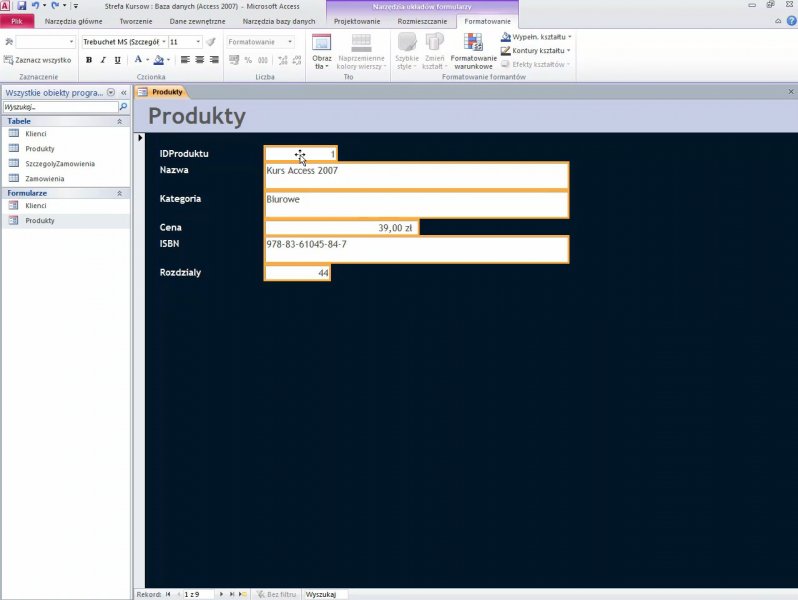Select the background fill color bucket
Viewport: 798px width, 600px height.
[x=158, y=60]
